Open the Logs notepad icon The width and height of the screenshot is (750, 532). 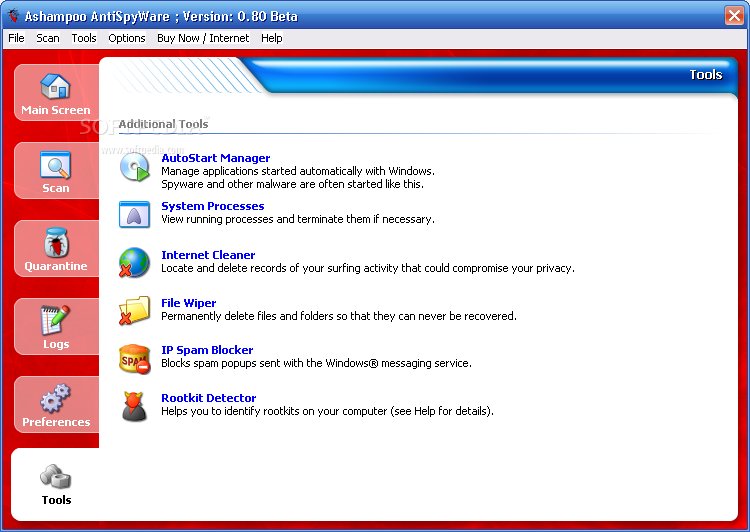55,320
